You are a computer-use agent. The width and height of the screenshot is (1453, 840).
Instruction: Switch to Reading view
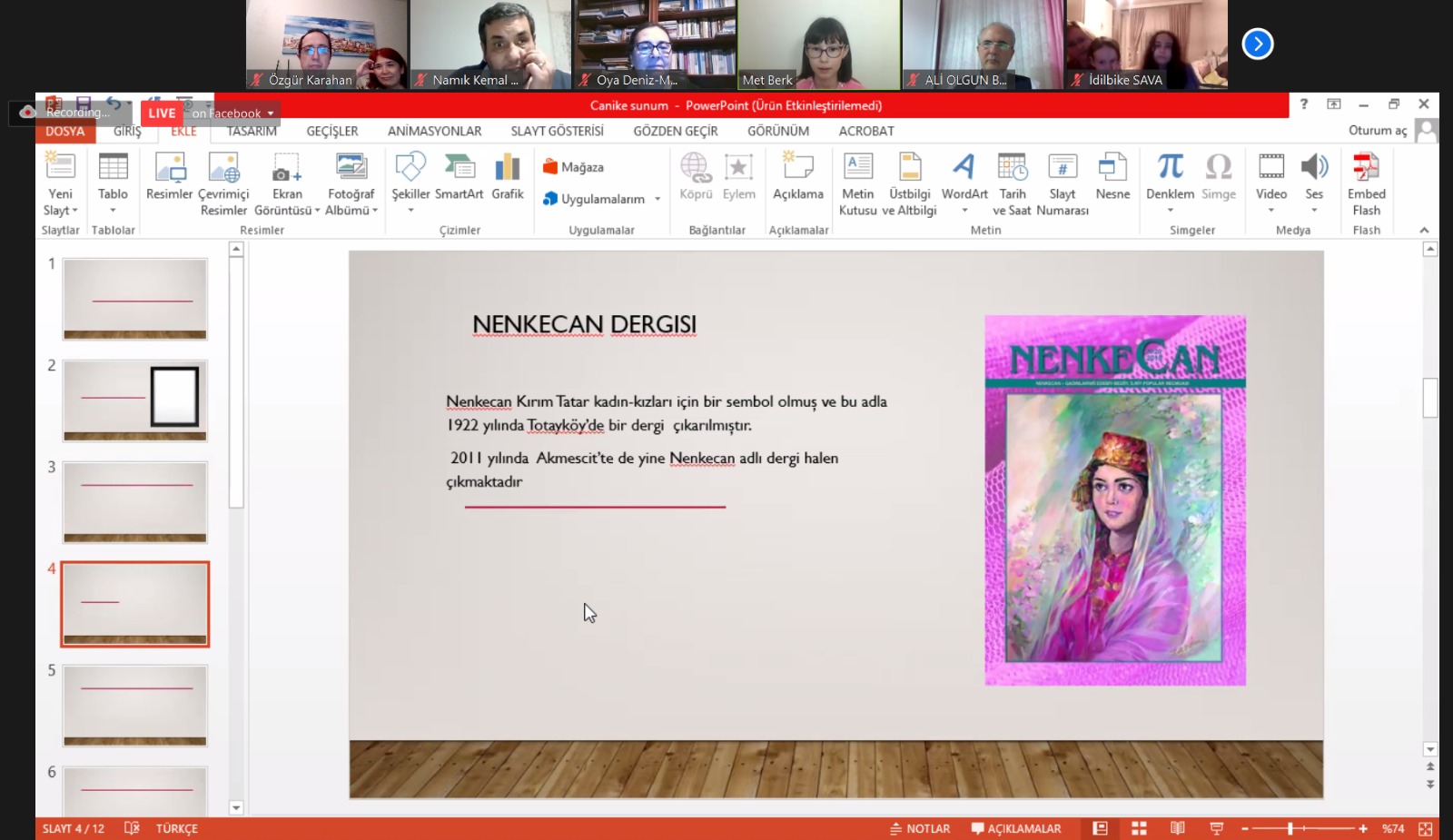coord(1178,828)
